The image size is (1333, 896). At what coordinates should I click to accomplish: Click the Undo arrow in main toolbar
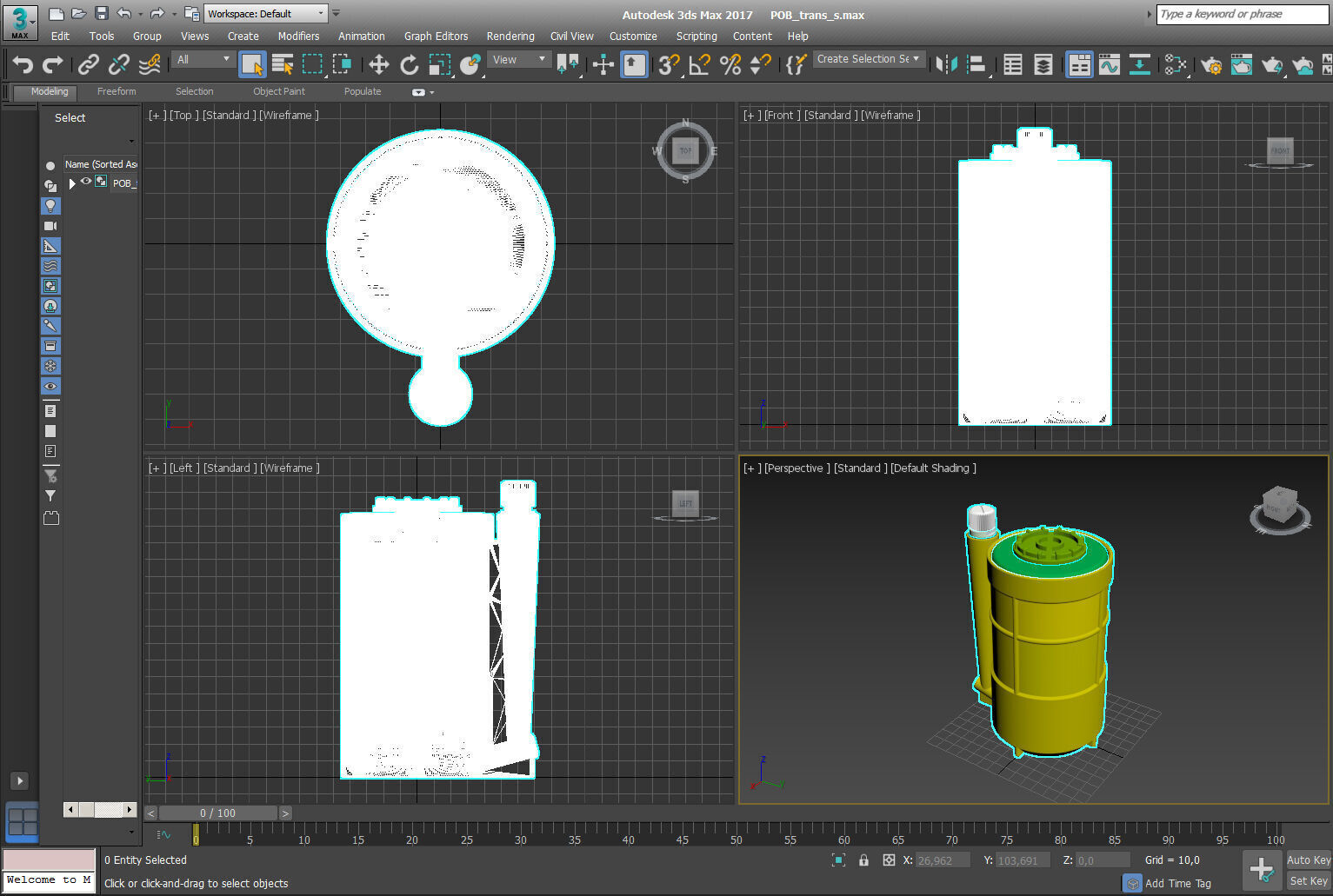pos(23,64)
